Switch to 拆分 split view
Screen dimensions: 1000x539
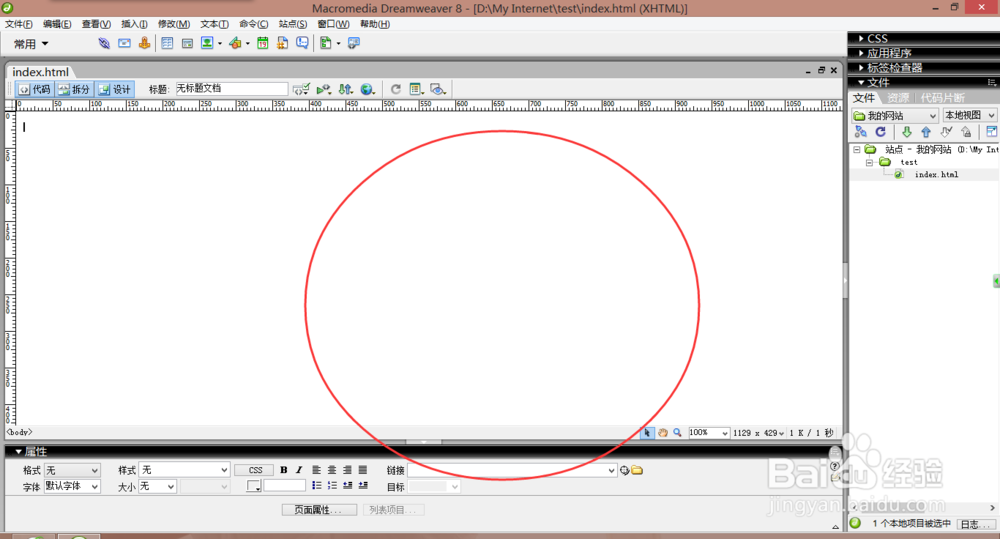tap(75, 89)
